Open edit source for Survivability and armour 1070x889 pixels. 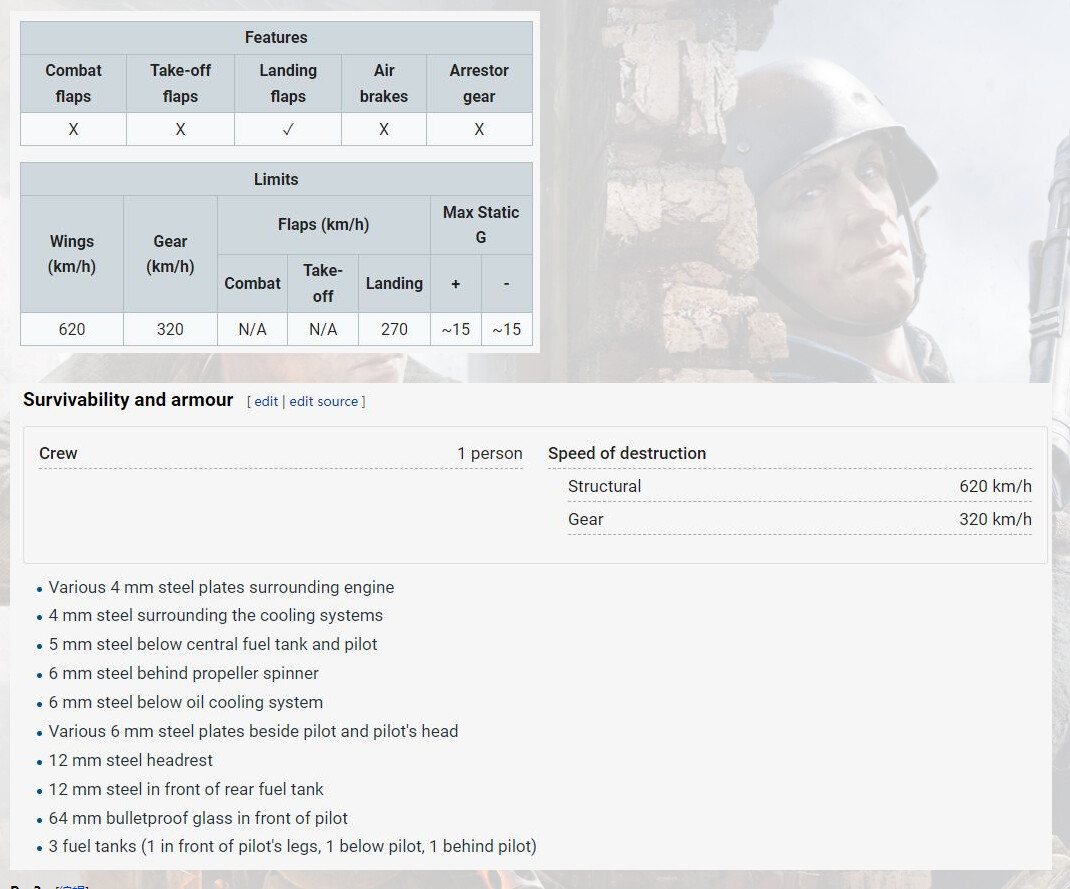coord(323,401)
